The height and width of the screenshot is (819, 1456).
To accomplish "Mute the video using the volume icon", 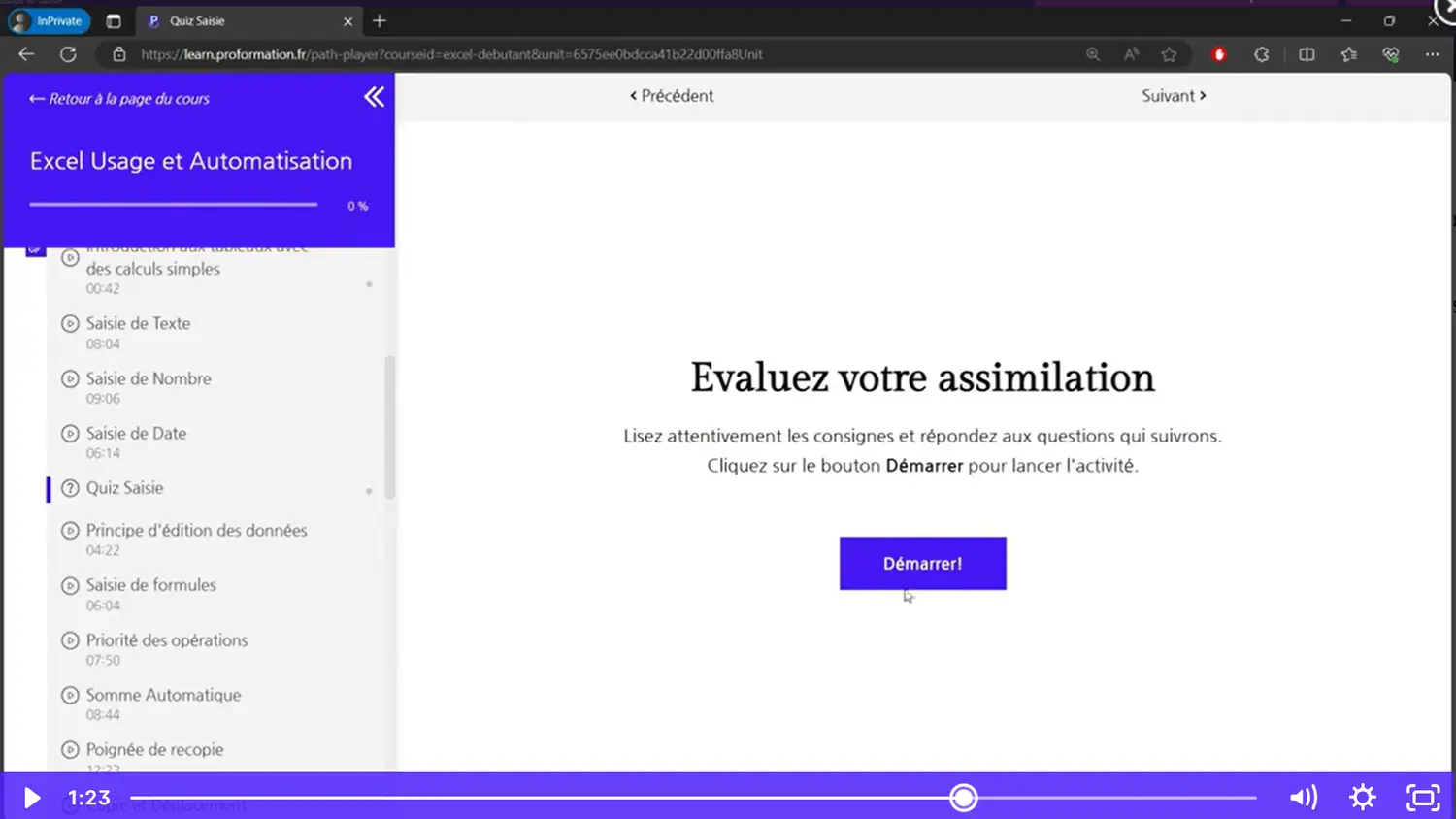I will (x=1303, y=798).
